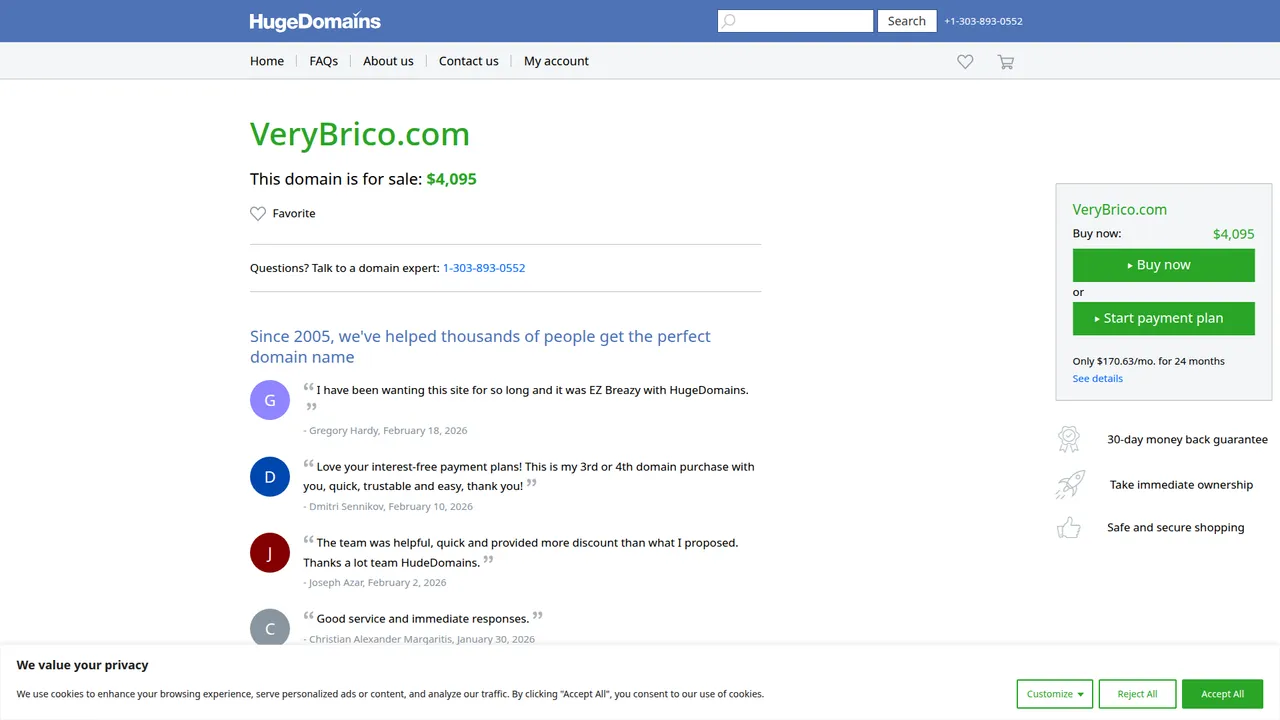This screenshot has height=720, width=1280.
Task: Click 'Only $170.63/mo. for 24 months' text
Action: 1149,361
